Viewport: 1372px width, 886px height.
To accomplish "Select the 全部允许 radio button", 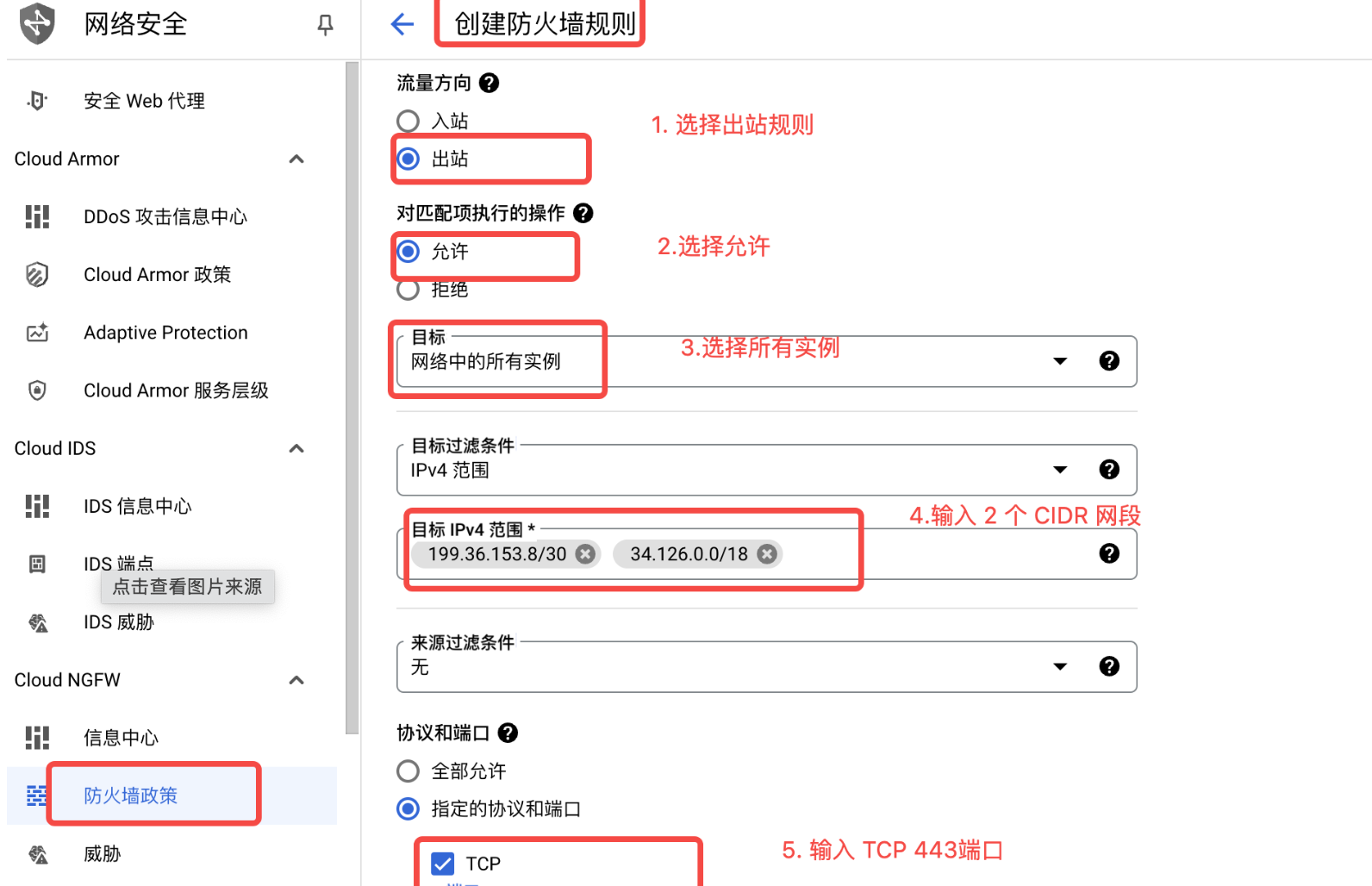I will (408, 771).
